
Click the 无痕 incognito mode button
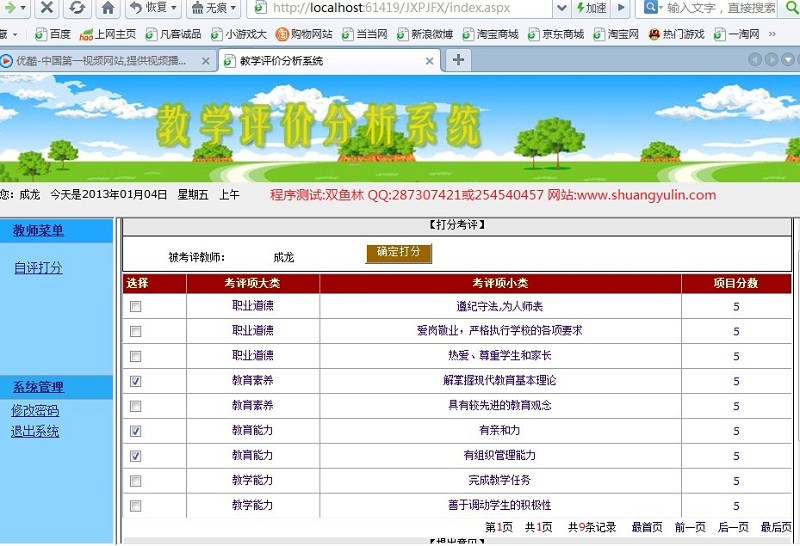(x=209, y=8)
